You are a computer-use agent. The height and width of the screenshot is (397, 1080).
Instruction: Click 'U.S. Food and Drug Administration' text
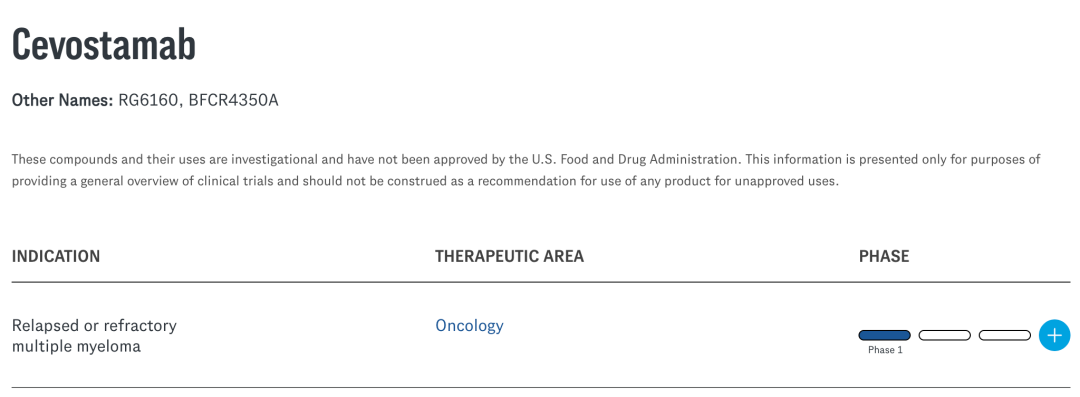pyautogui.click(x=640, y=160)
